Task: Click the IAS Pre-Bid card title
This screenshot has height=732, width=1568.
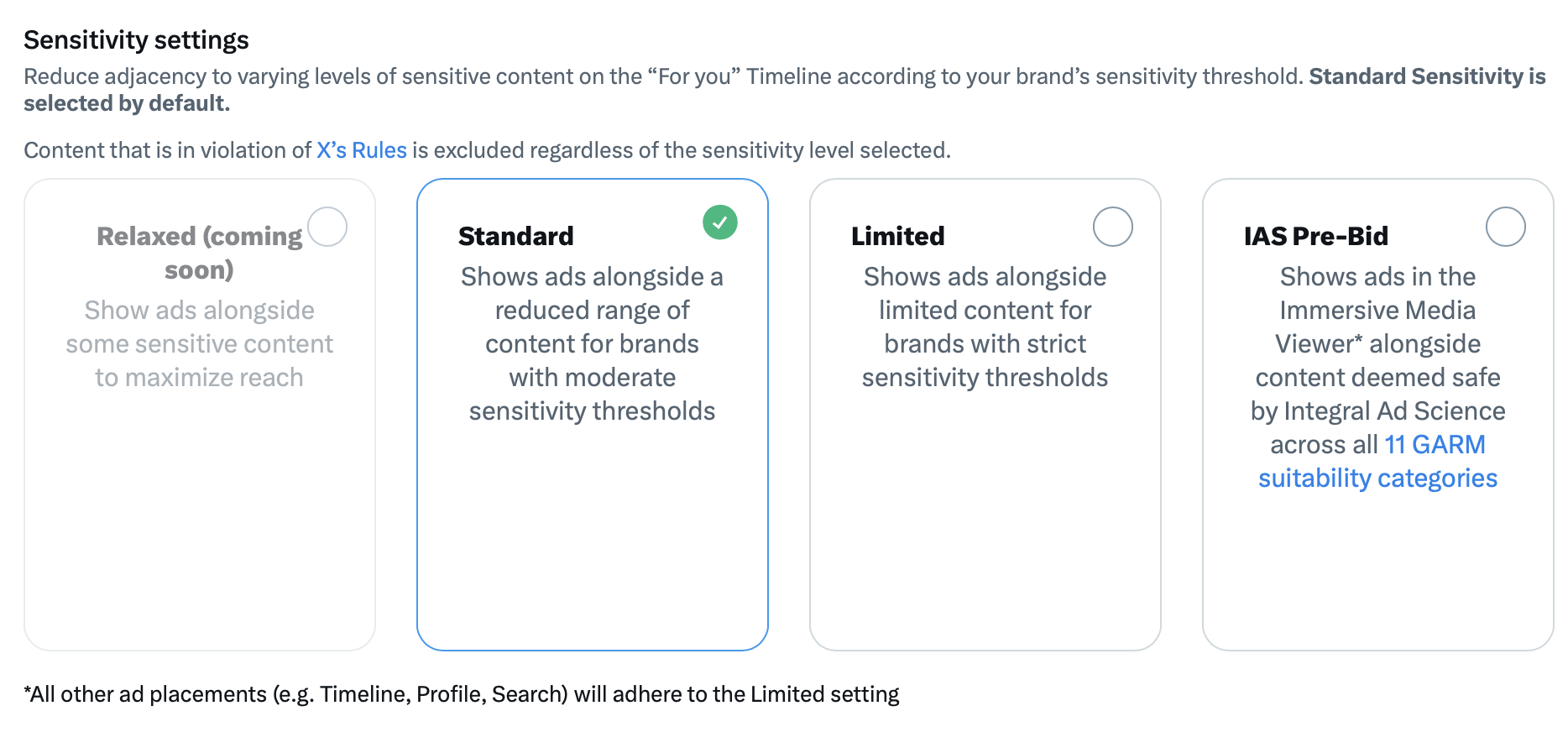Action: click(x=1316, y=236)
